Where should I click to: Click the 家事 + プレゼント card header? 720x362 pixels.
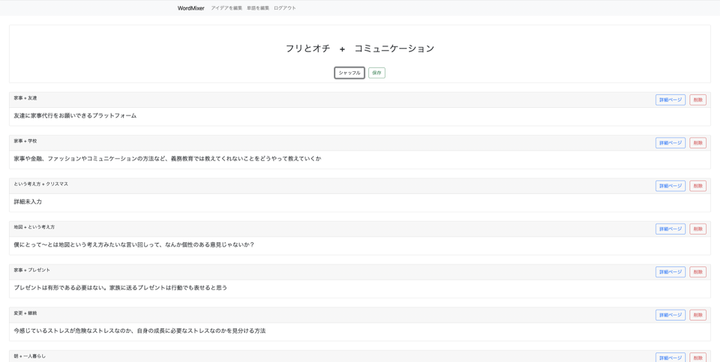tap(360, 272)
